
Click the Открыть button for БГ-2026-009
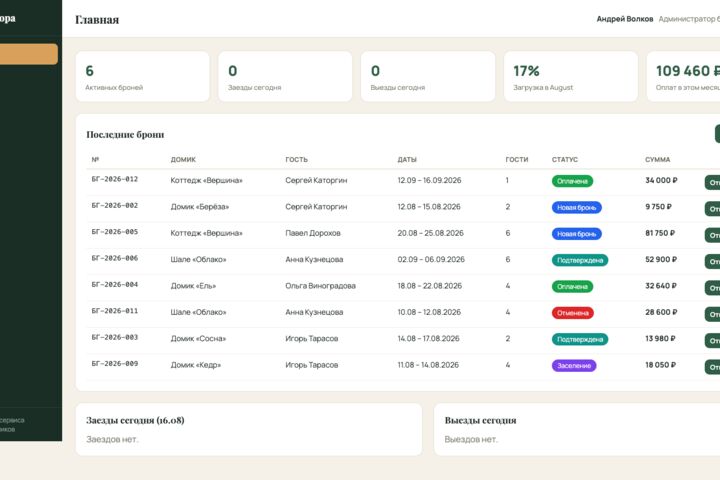click(713, 367)
